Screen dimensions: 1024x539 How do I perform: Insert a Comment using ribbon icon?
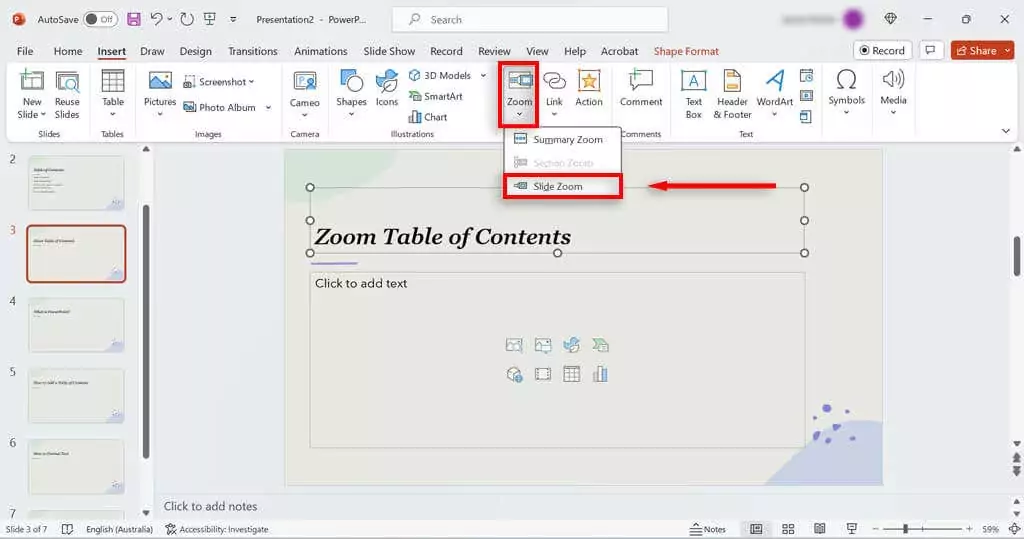pos(641,82)
